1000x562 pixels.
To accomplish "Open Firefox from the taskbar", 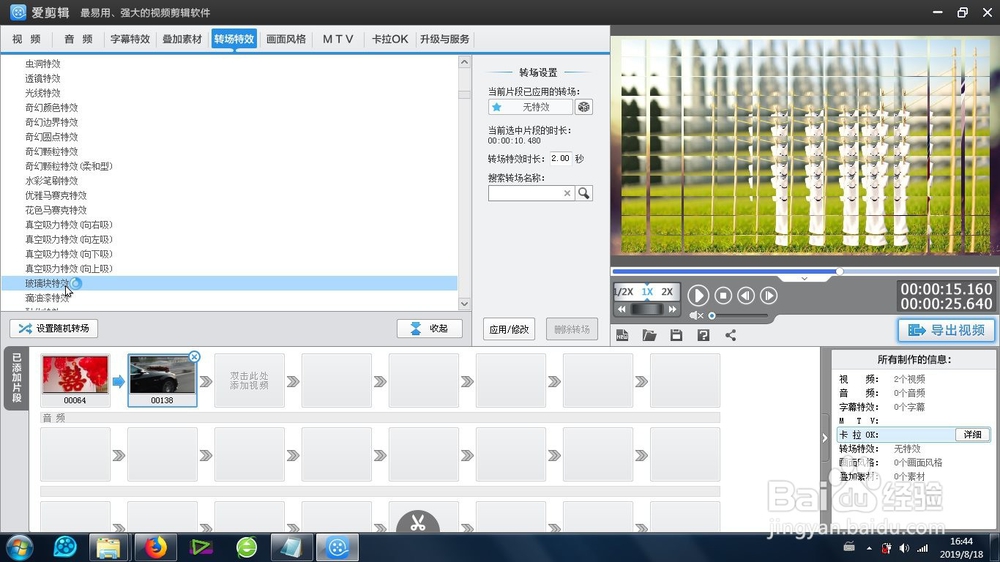I will (155, 547).
